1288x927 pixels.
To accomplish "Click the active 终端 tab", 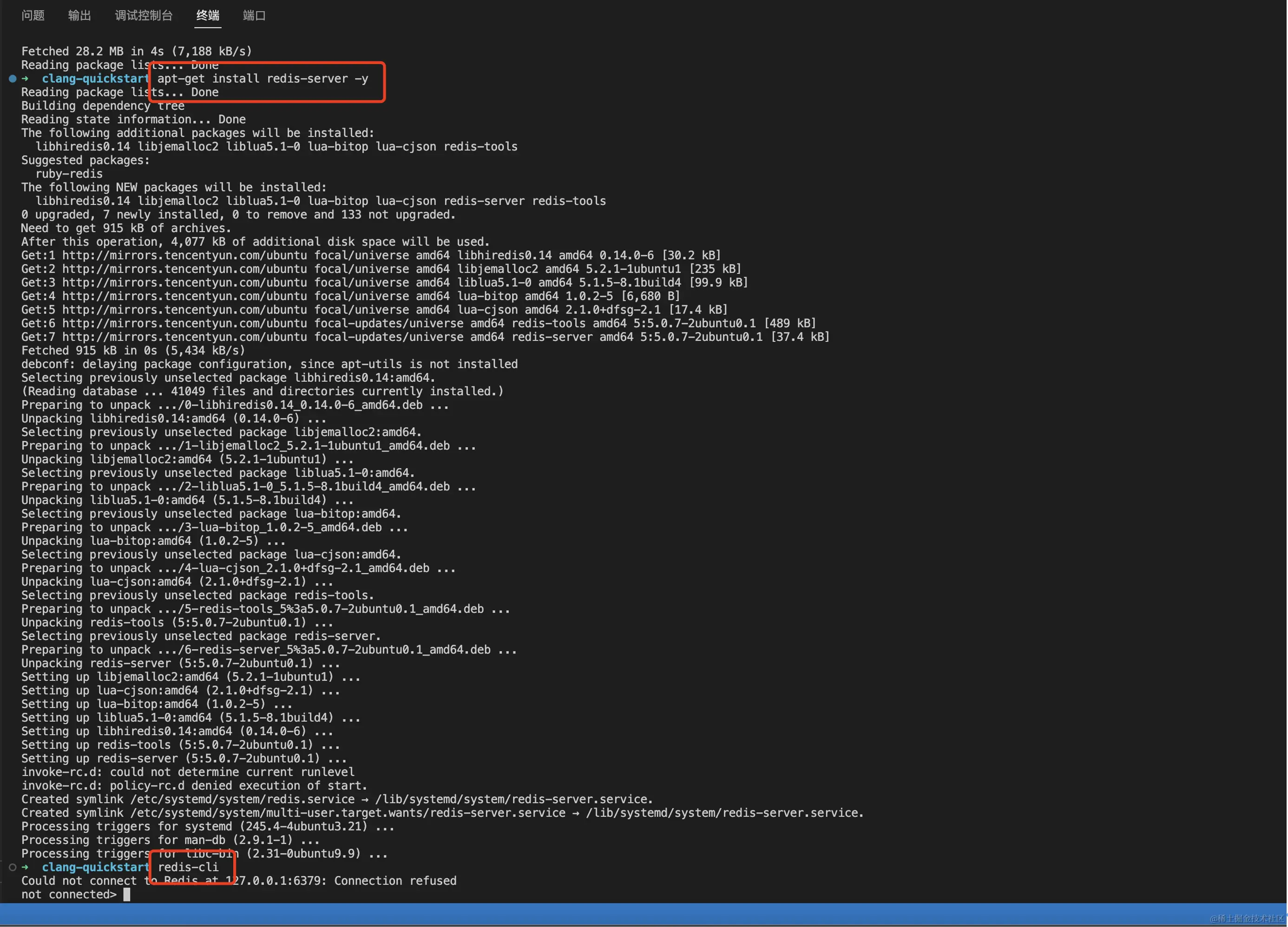I will (x=208, y=15).
